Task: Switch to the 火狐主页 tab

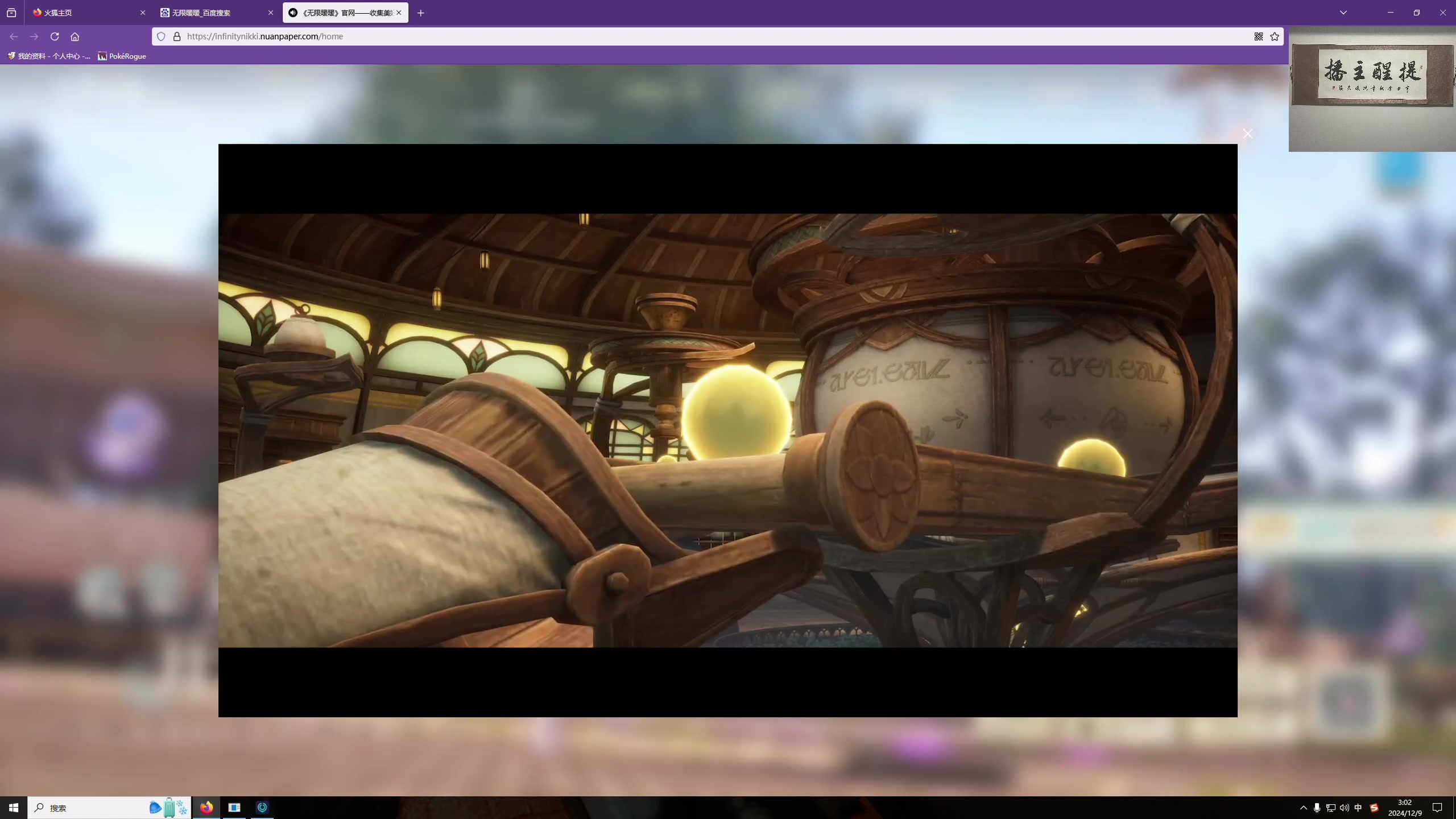Action: click(88, 13)
